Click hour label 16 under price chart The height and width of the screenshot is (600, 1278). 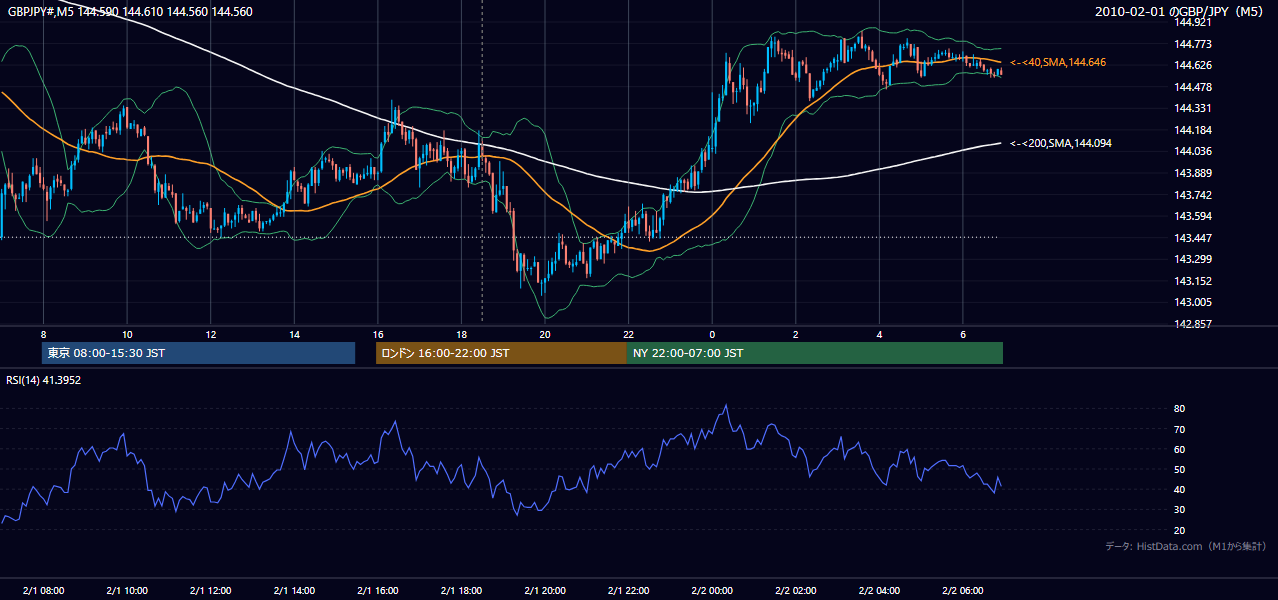click(377, 334)
